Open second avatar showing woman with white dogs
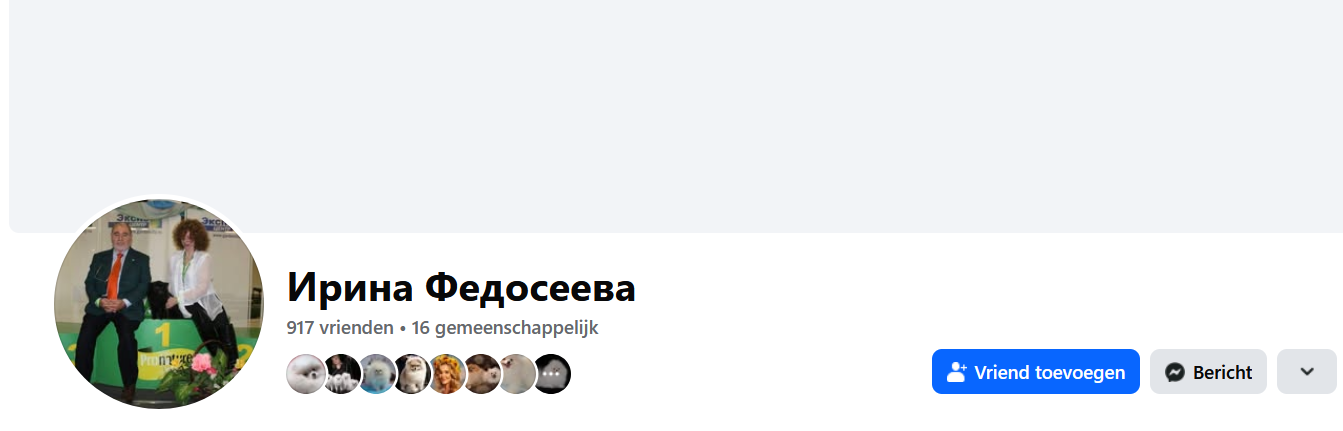The image size is (1343, 431). coord(342,374)
